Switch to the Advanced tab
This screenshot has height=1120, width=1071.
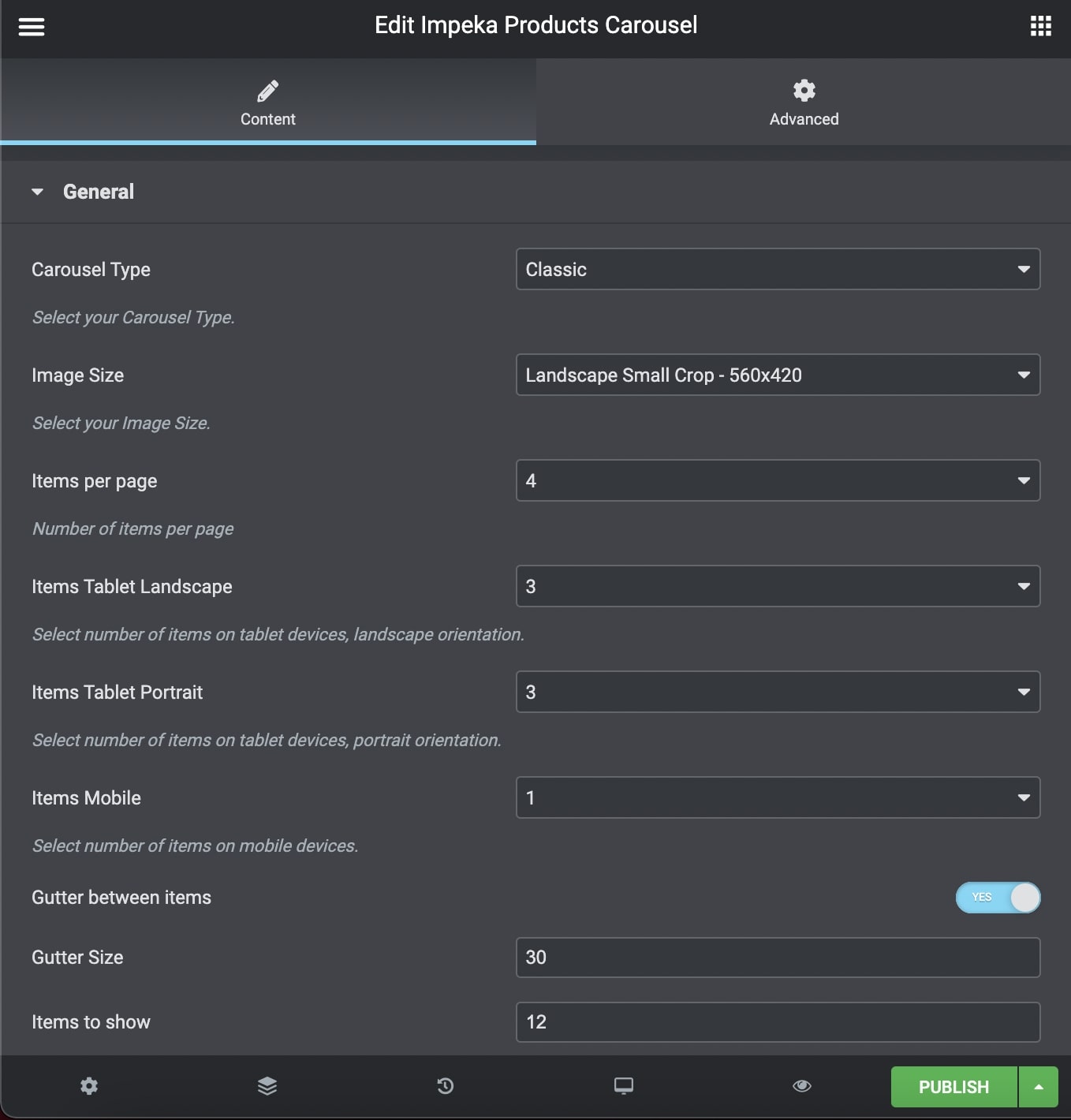[x=804, y=103]
